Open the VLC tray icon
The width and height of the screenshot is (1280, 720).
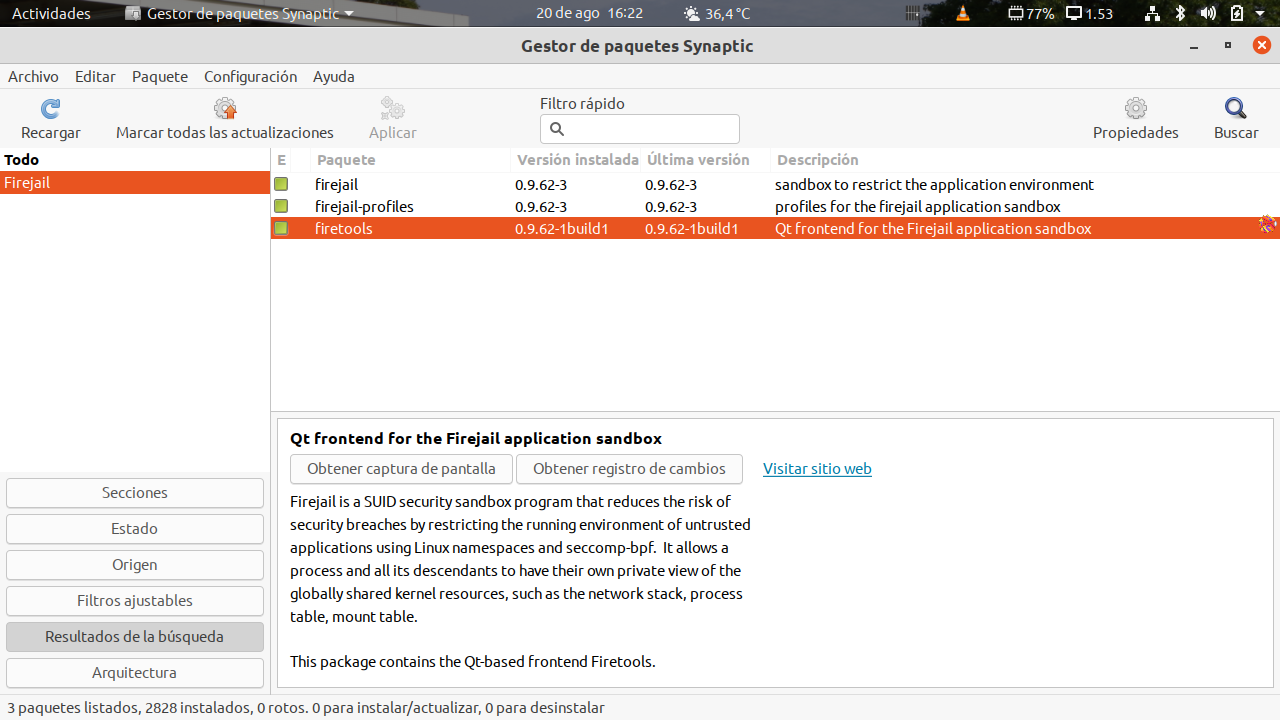(962, 14)
